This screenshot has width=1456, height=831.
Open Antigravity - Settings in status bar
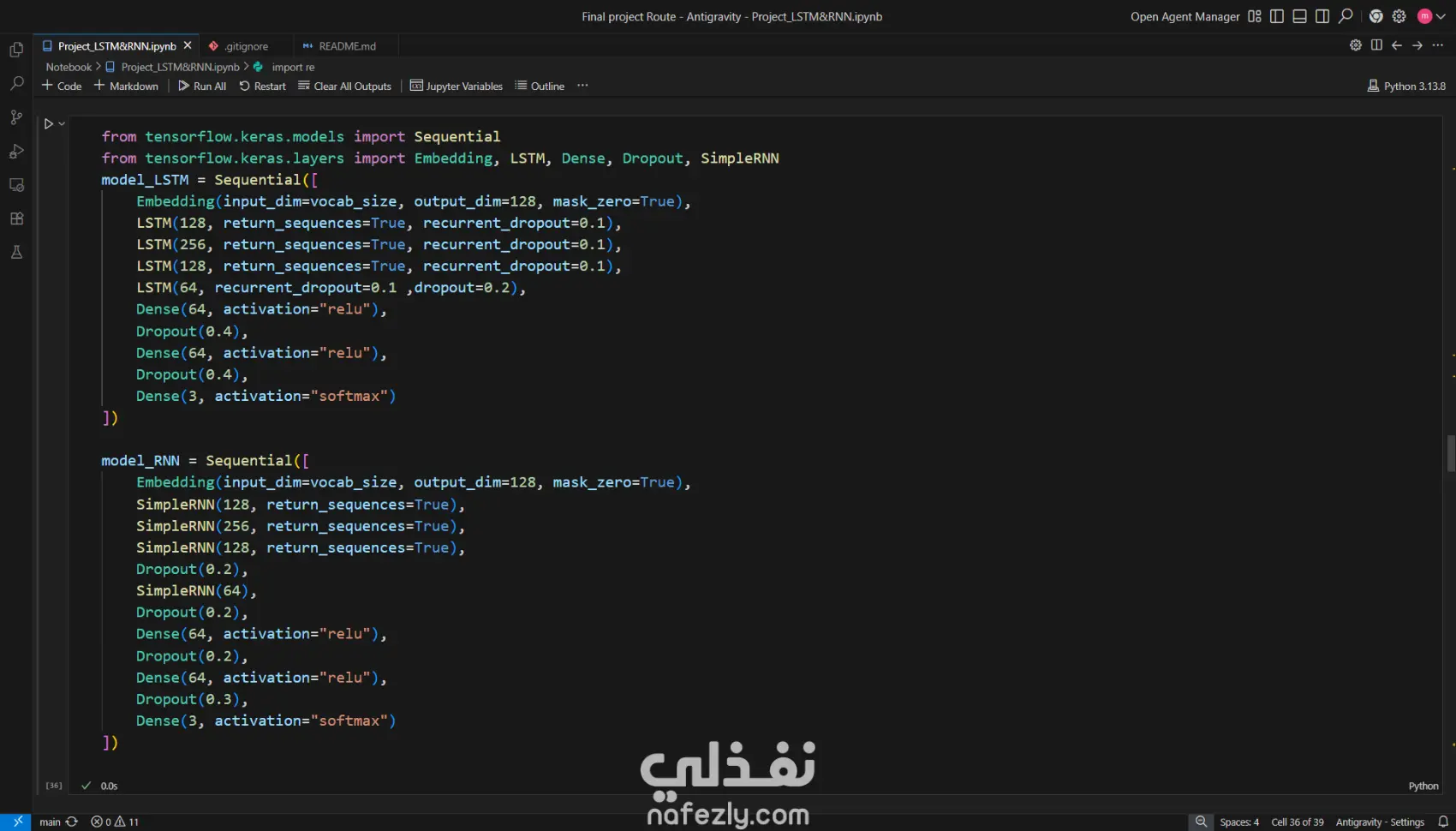[x=1380, y=822]
